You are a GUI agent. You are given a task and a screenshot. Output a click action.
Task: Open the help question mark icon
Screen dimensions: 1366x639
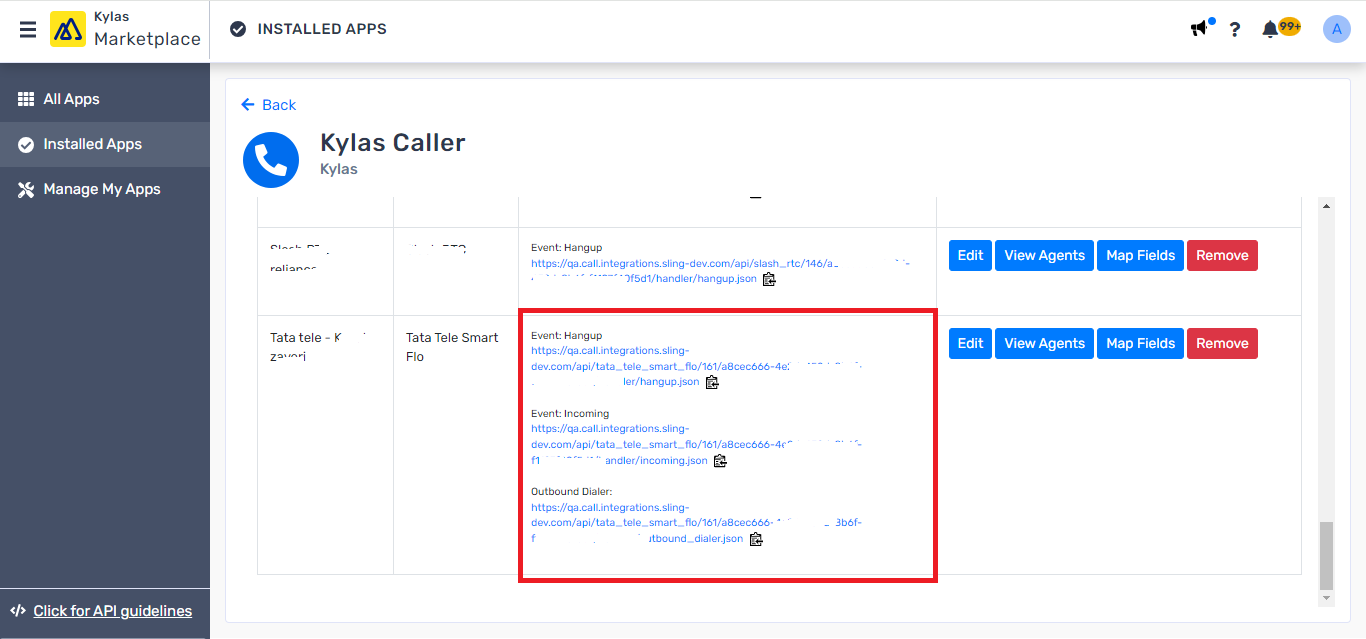pos(1235,30)
